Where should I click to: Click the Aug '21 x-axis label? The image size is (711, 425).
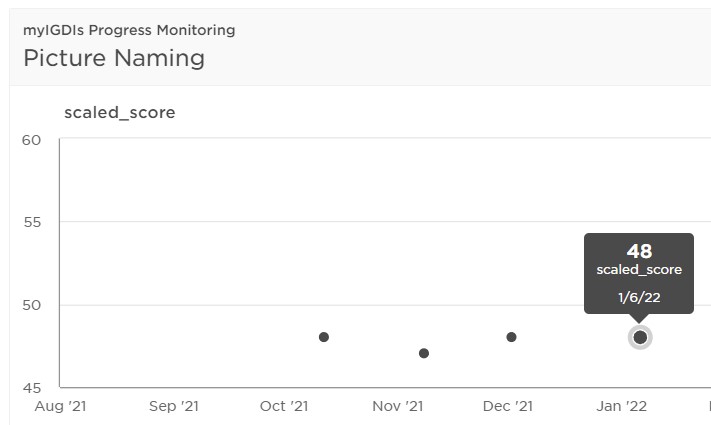coord(60,406)
